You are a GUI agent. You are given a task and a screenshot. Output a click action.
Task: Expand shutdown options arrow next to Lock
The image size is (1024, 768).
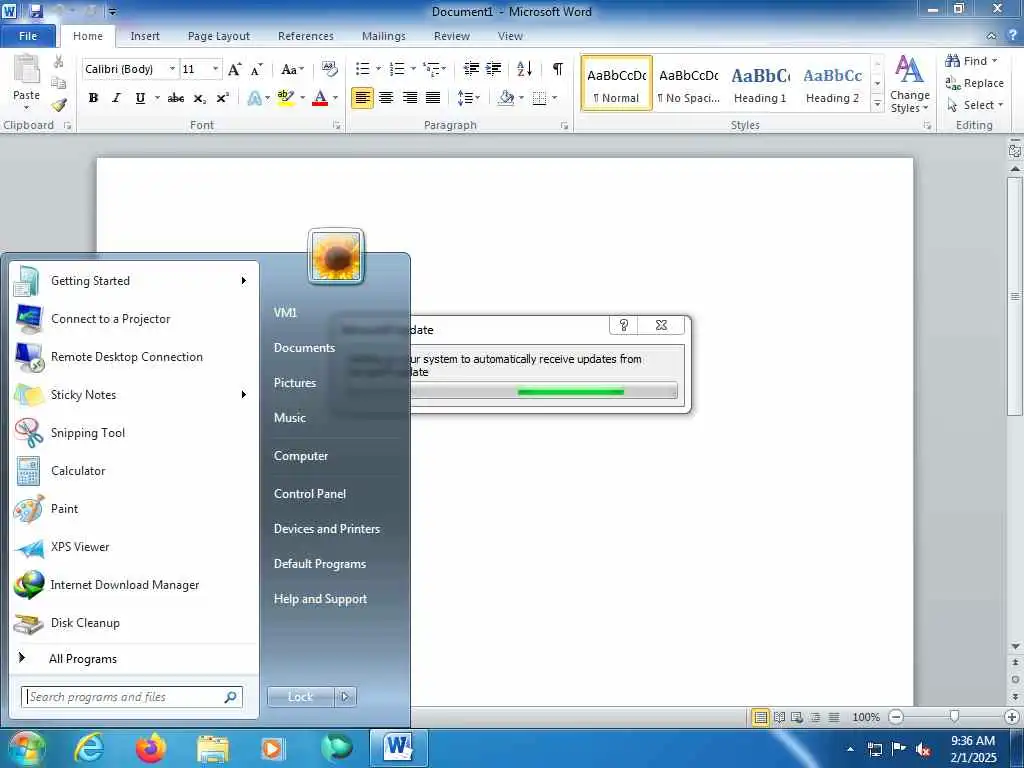[x=345, y=697]
